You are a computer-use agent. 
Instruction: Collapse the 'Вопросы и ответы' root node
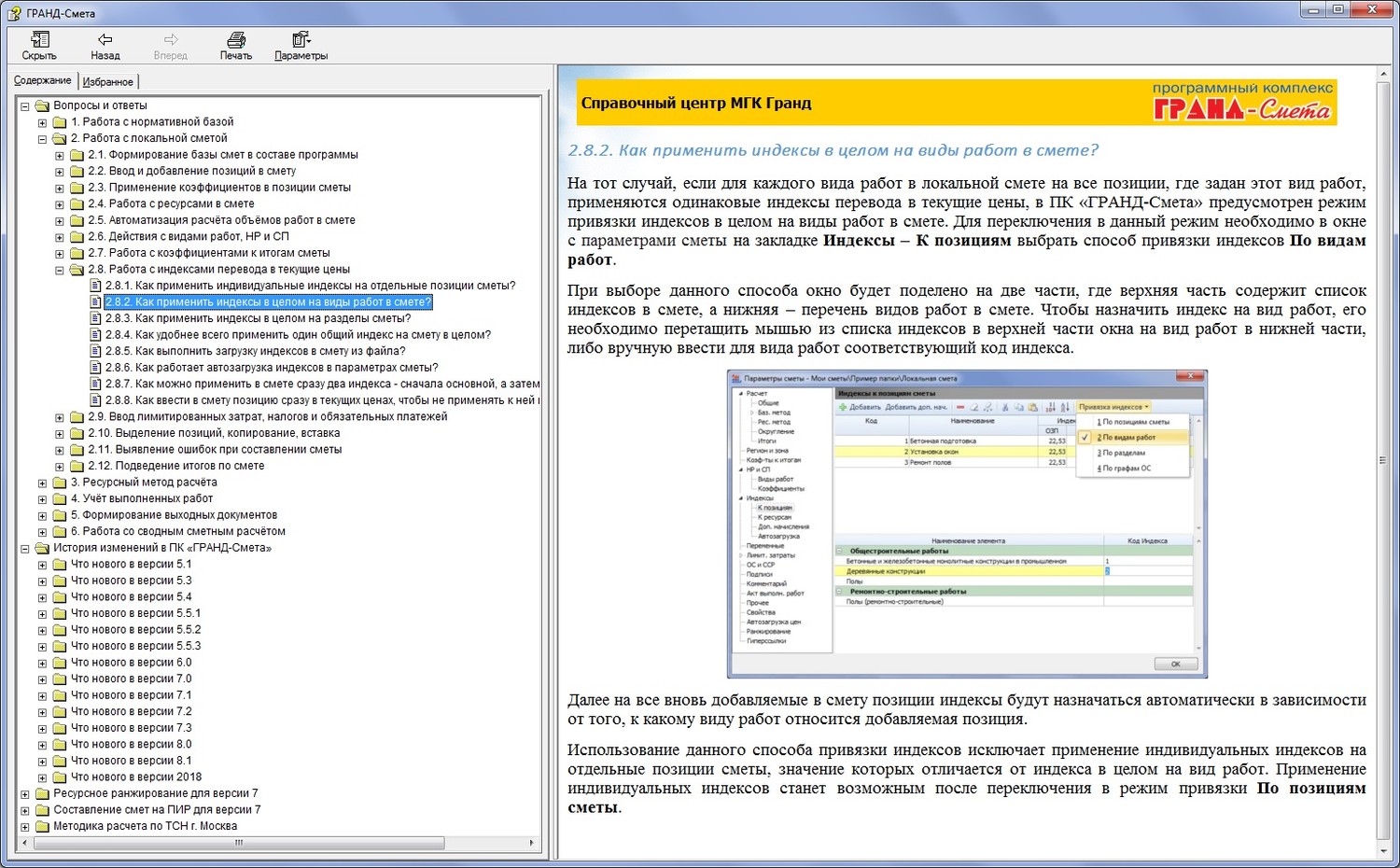pyautogui.click(x=25, y=106)
